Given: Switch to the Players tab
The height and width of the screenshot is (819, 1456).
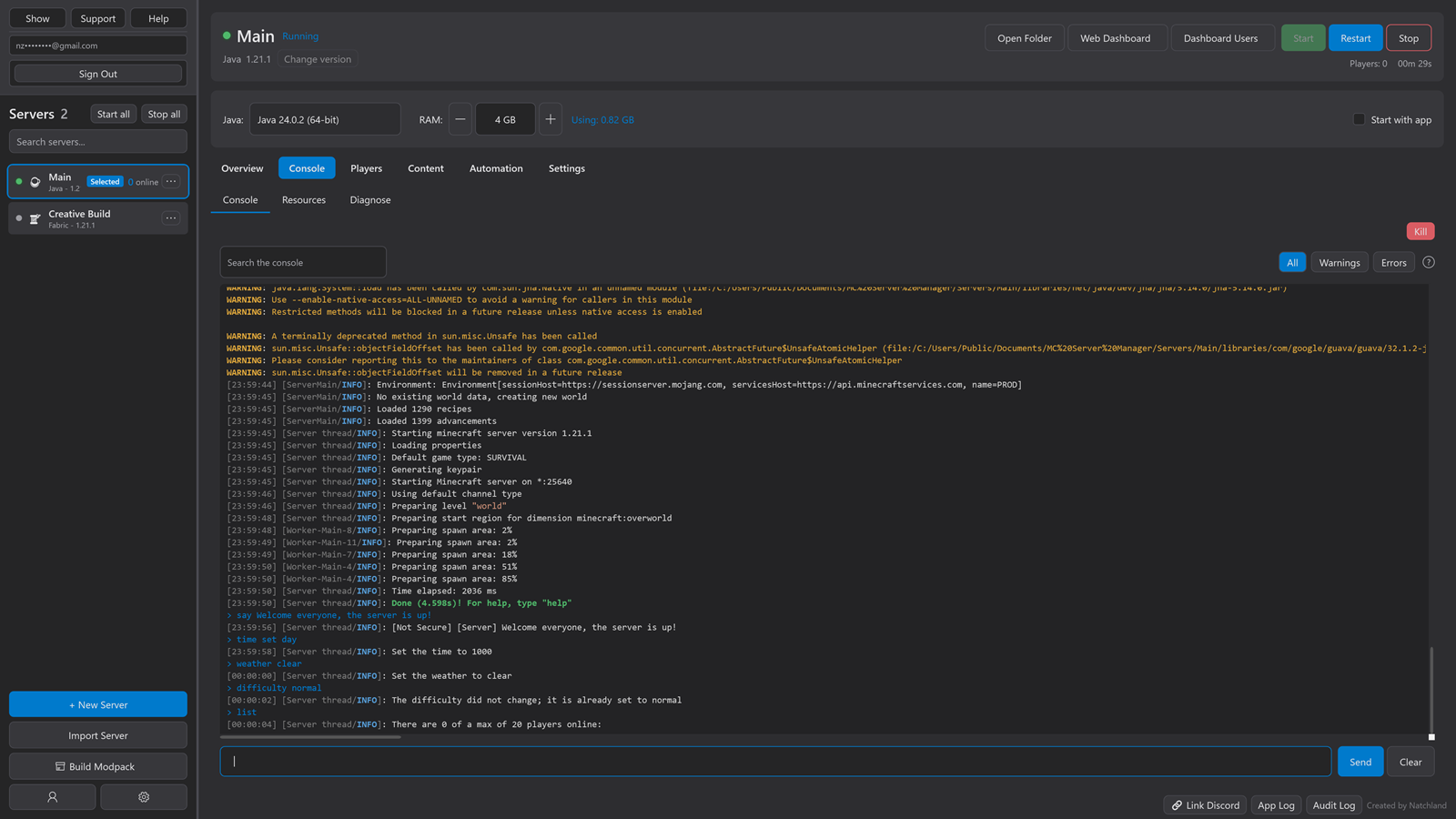Looking at the screenshot, I should pyautogui.click(x=366, y=168).
